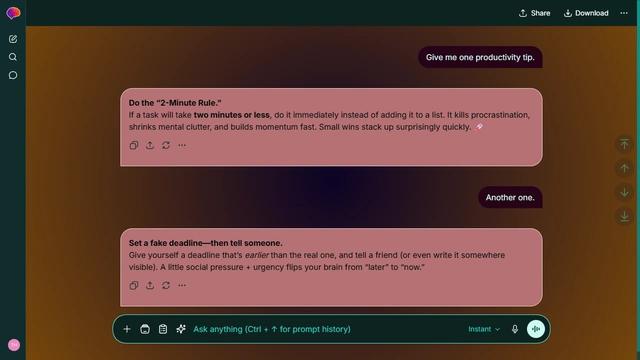The image size is (640, 360).
Task: Go to next message arrow
Action: tap(624, 192)
